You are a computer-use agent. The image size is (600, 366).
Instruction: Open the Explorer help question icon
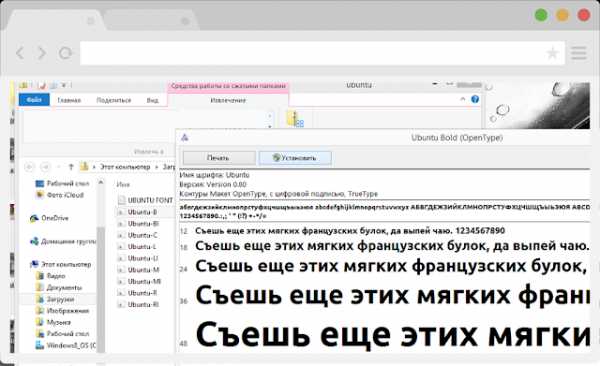click(475, 99)
